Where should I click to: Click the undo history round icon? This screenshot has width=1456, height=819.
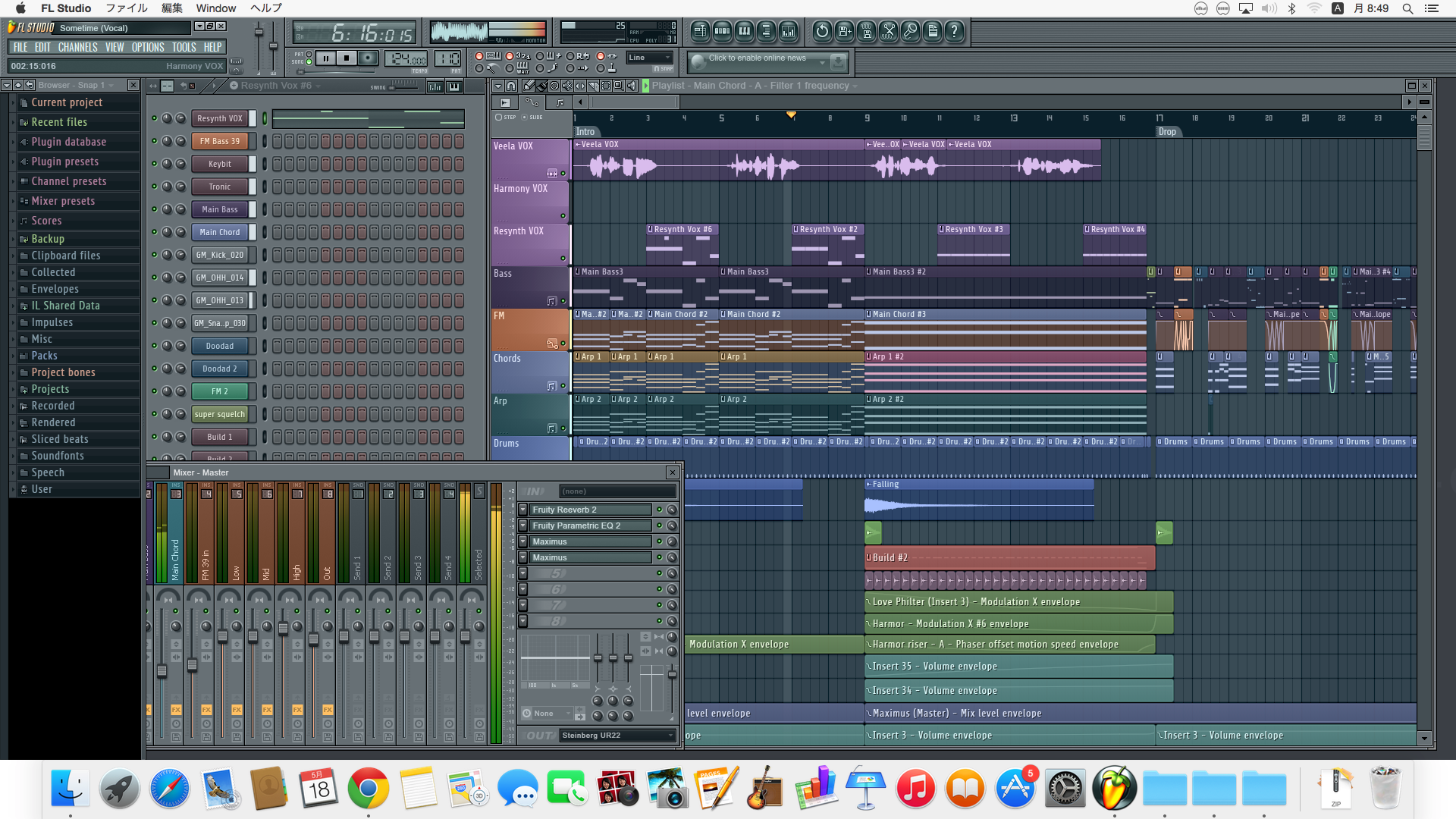pyautogui.click(x=822, y=31)
